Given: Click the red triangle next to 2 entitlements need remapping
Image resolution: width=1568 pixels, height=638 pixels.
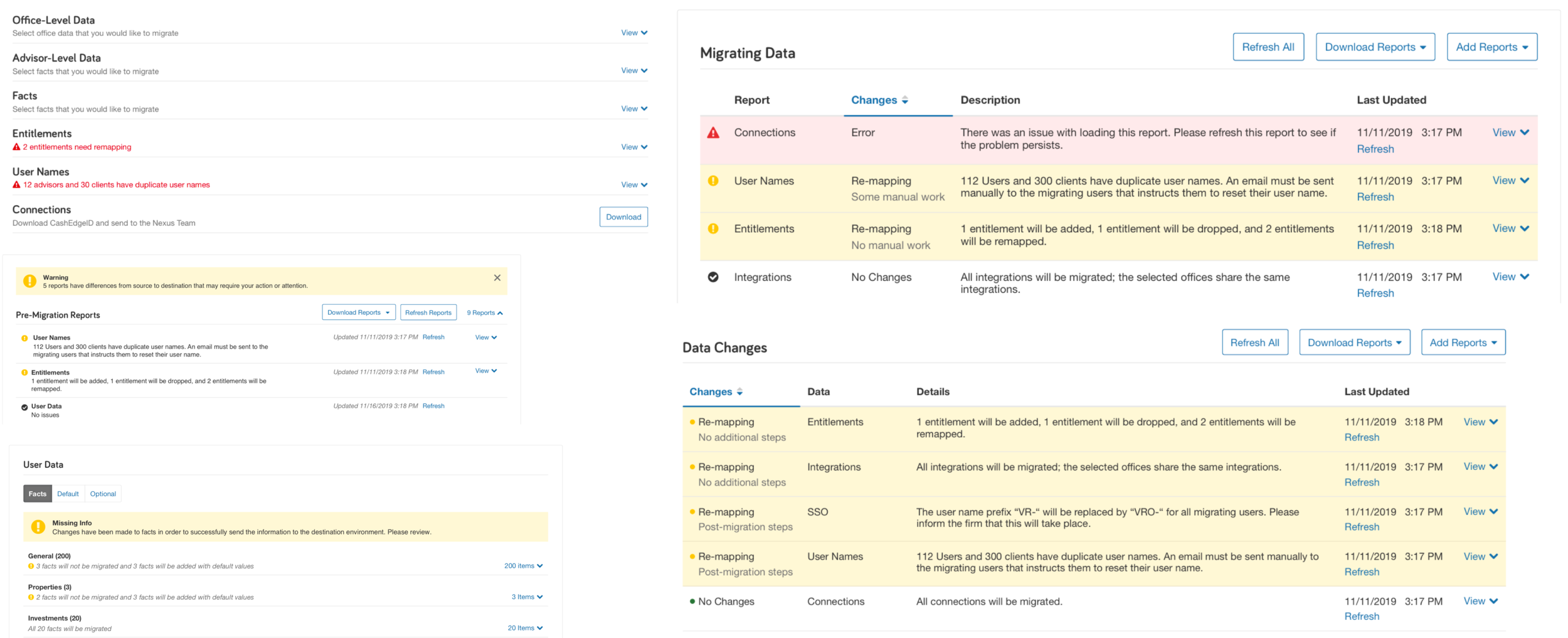Looking at the screenshot, I should pyautogui.click(x=17, y=147).
